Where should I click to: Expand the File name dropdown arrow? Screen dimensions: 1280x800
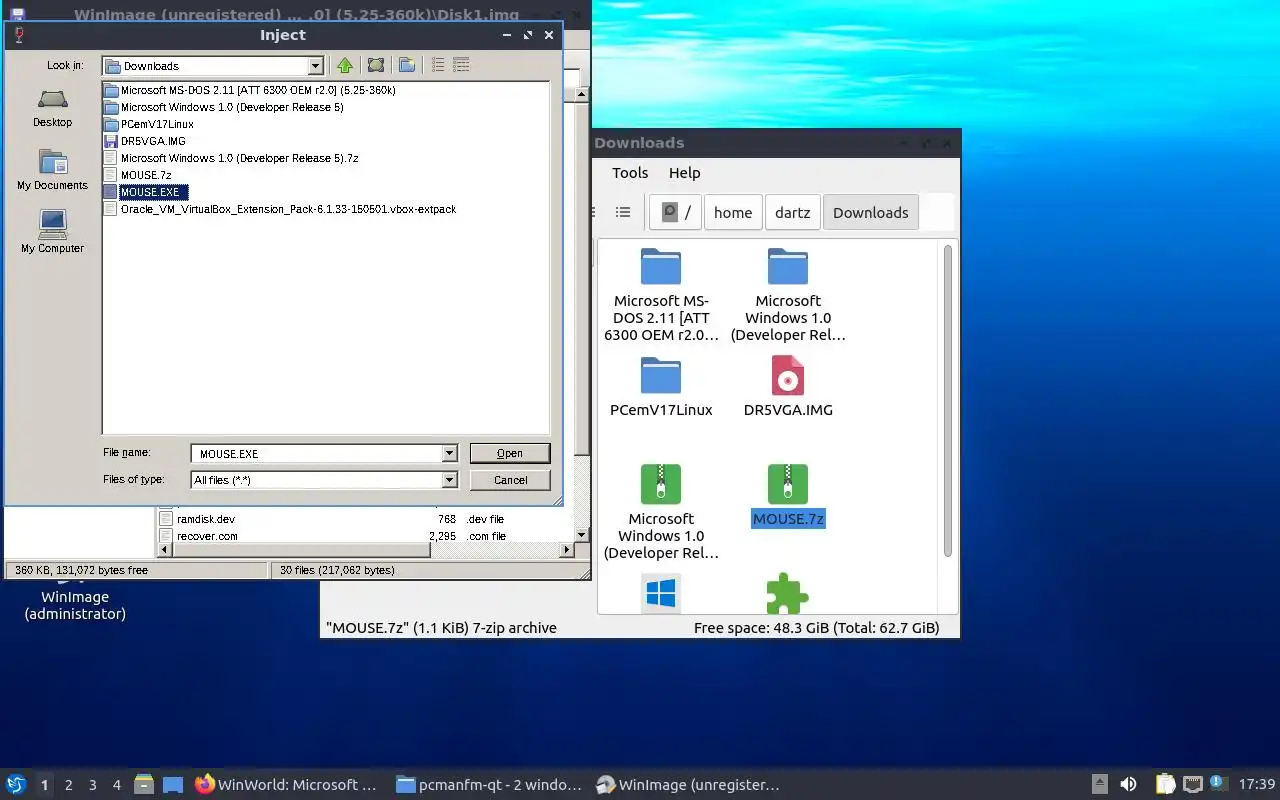[449, 454]
